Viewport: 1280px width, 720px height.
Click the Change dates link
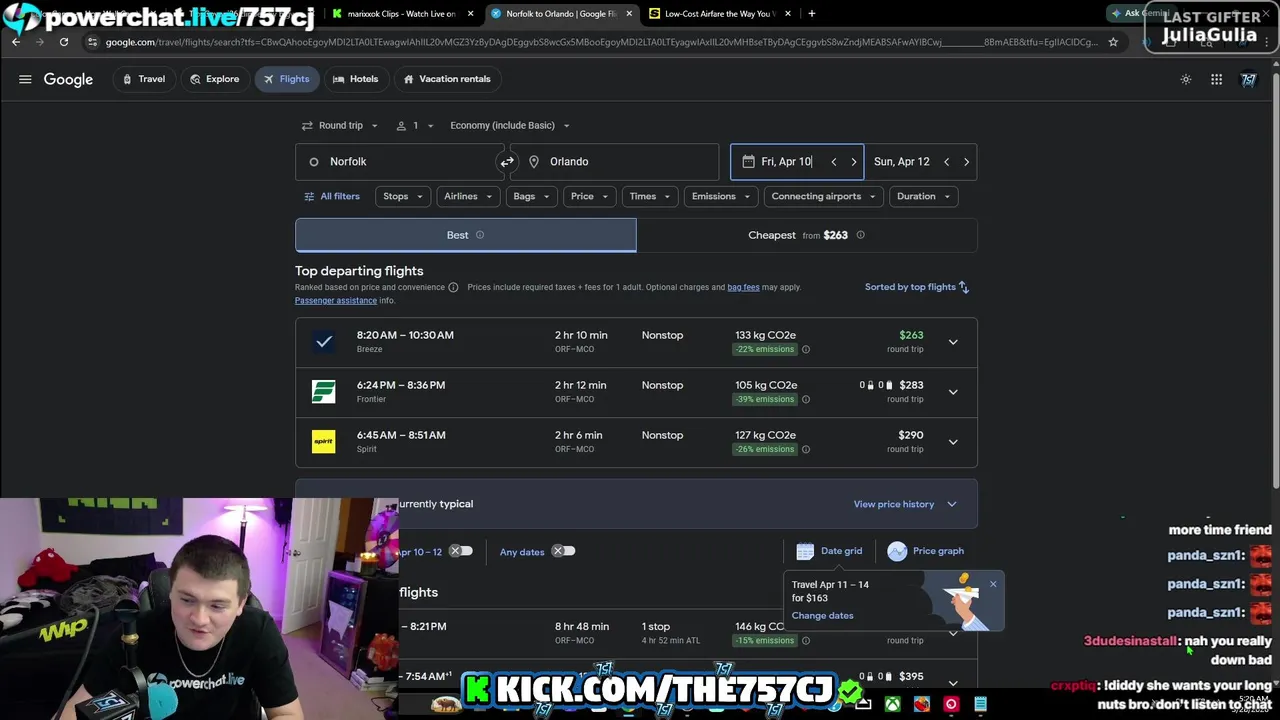(822, 615)
